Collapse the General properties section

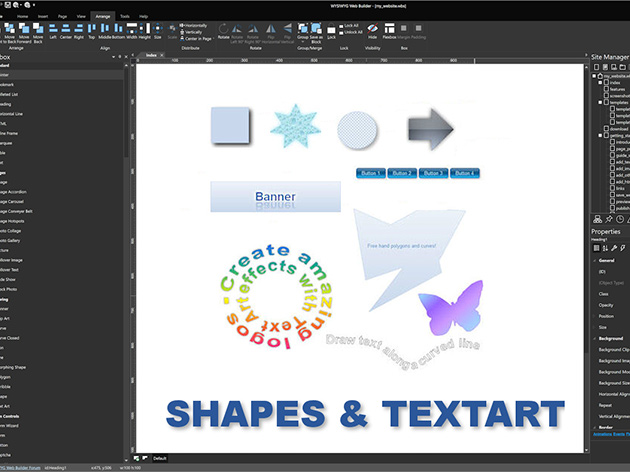[x=595, y=260]
